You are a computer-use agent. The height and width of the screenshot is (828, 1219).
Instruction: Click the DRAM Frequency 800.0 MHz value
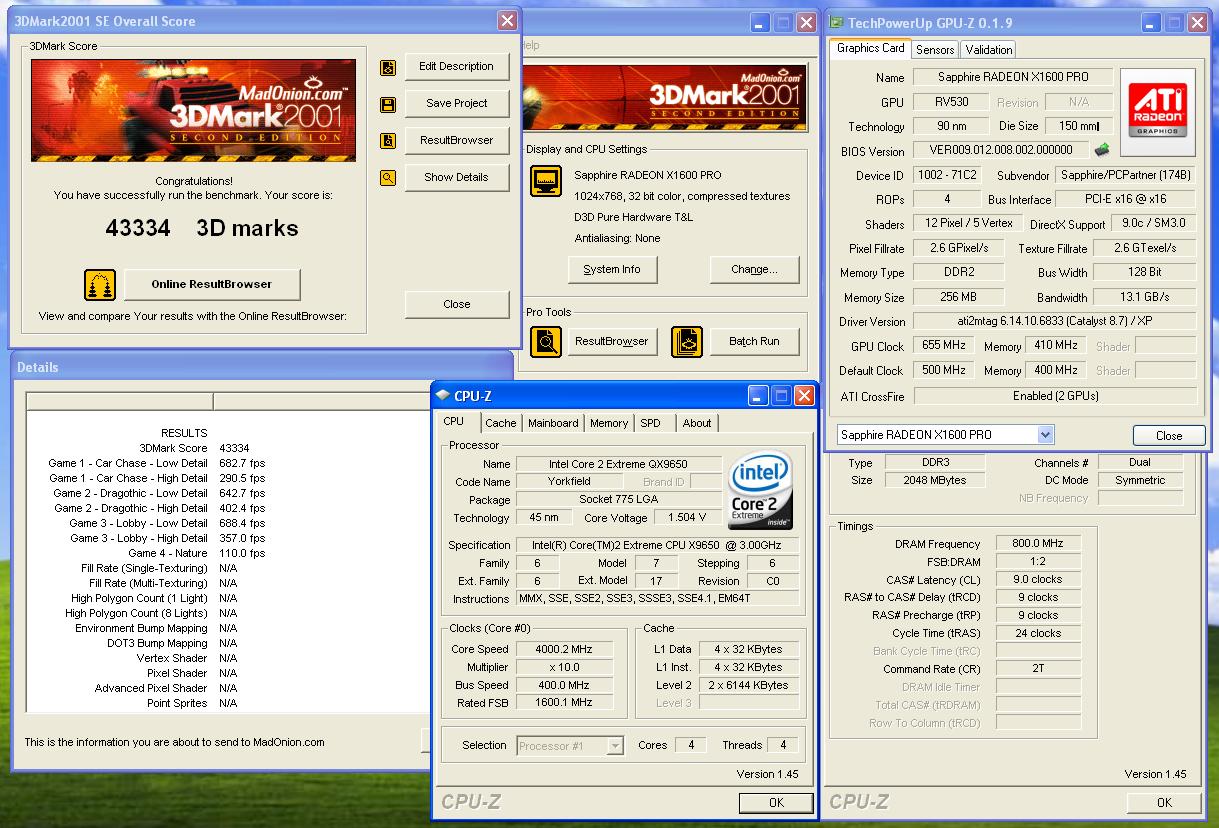pos(1038,544)
